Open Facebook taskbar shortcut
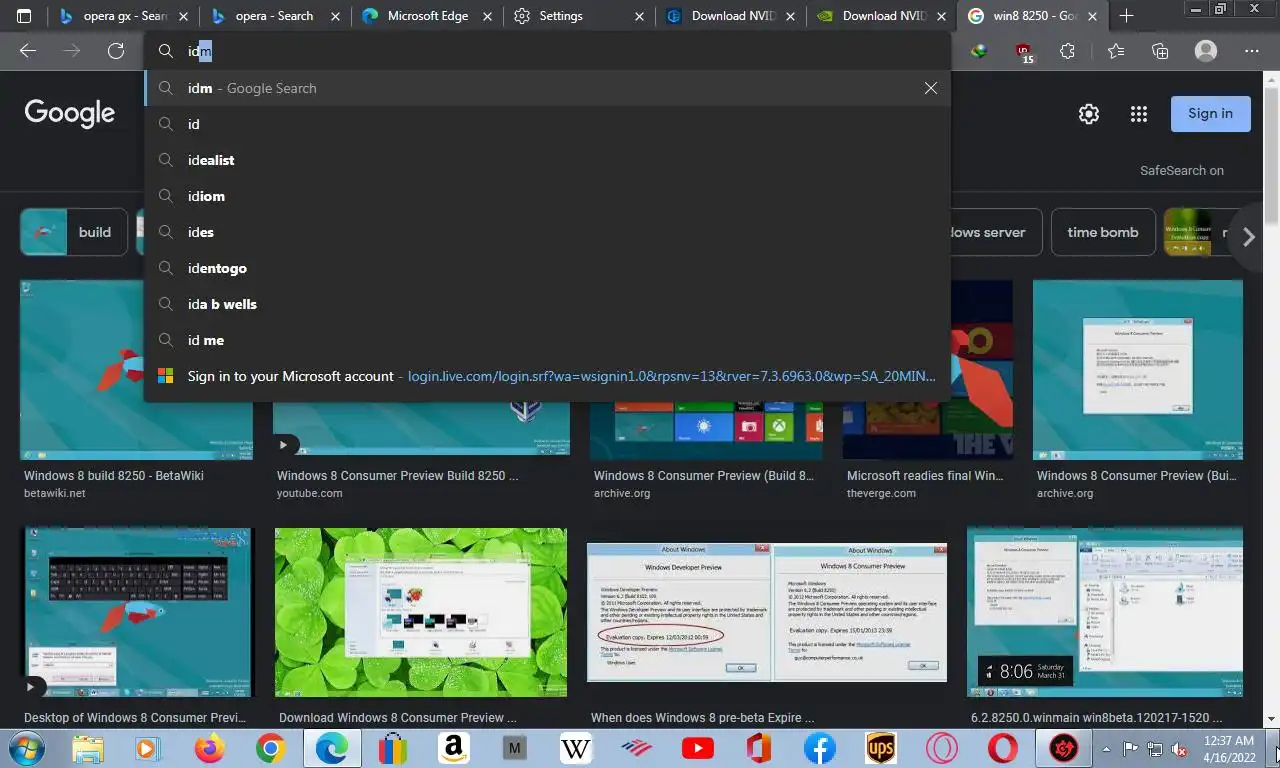Screen dimensions: 1280x768 pyautogui.click(x=819, y=747)
